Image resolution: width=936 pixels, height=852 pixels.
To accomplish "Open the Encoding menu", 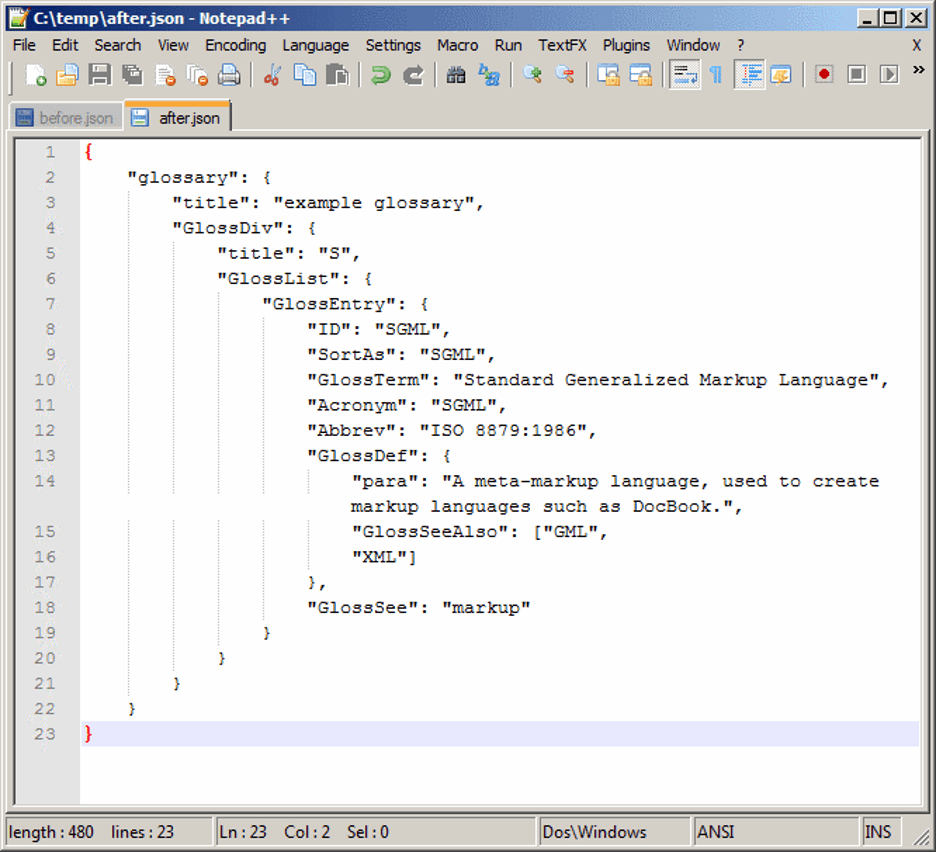I will tap(236, 45).
